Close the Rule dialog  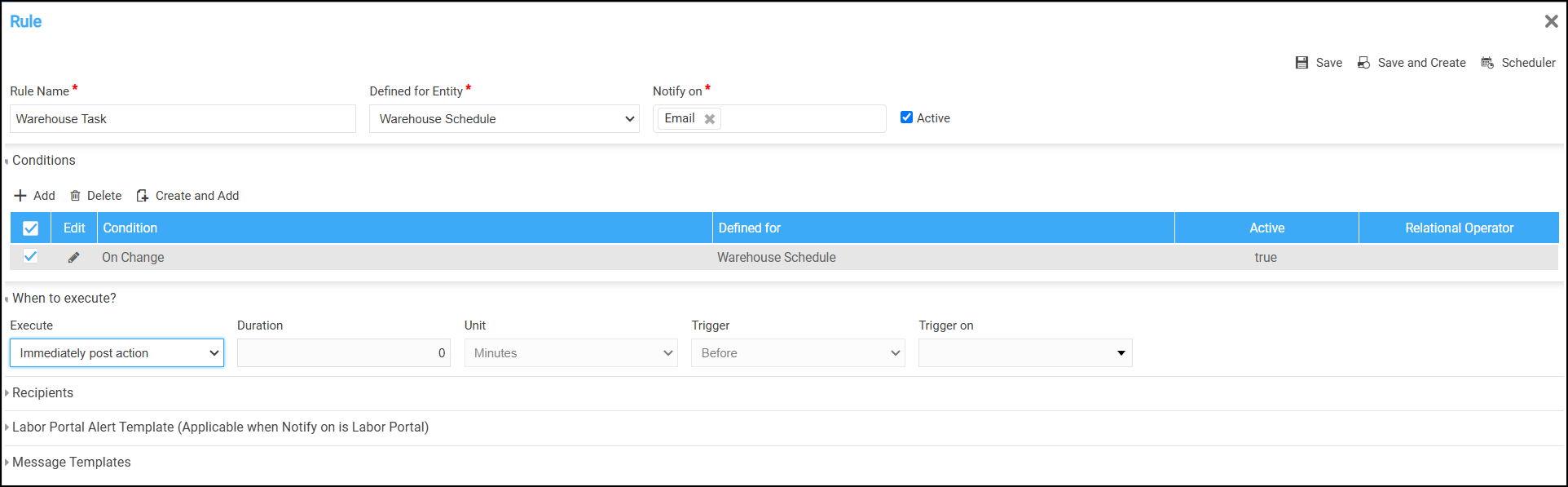point(1551,21)
